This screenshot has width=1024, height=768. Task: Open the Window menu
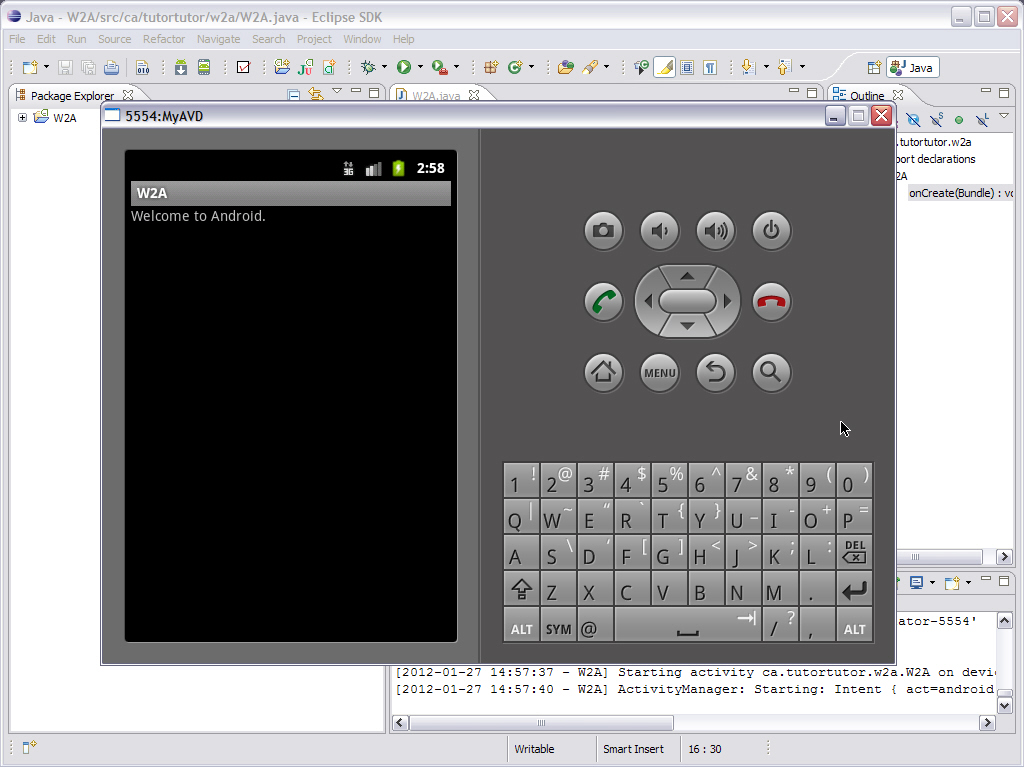point(362,39)
